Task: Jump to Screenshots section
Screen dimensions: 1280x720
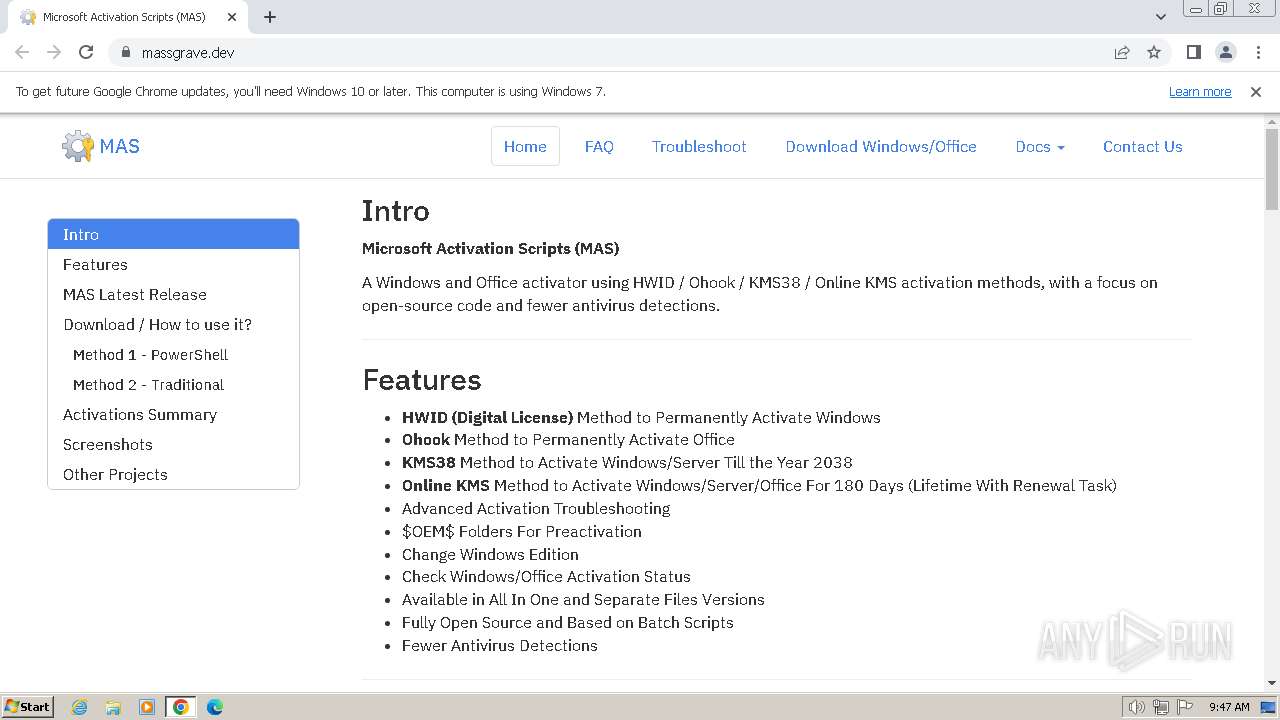Action: click(x=173, y=444)
